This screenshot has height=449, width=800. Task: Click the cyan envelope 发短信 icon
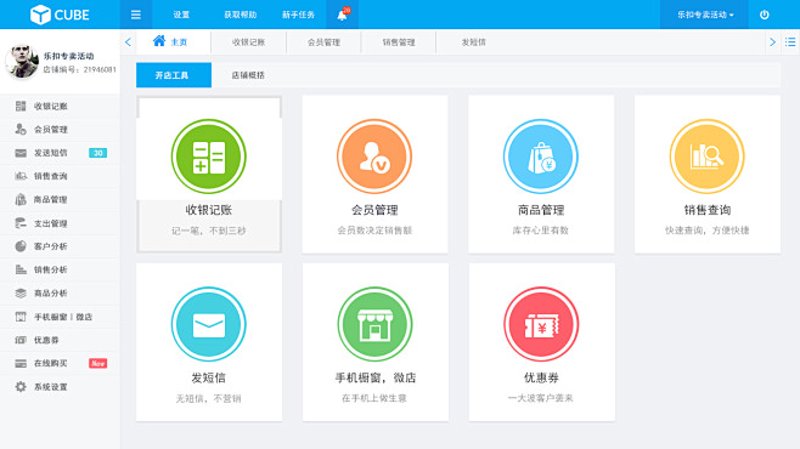[209, 324]
